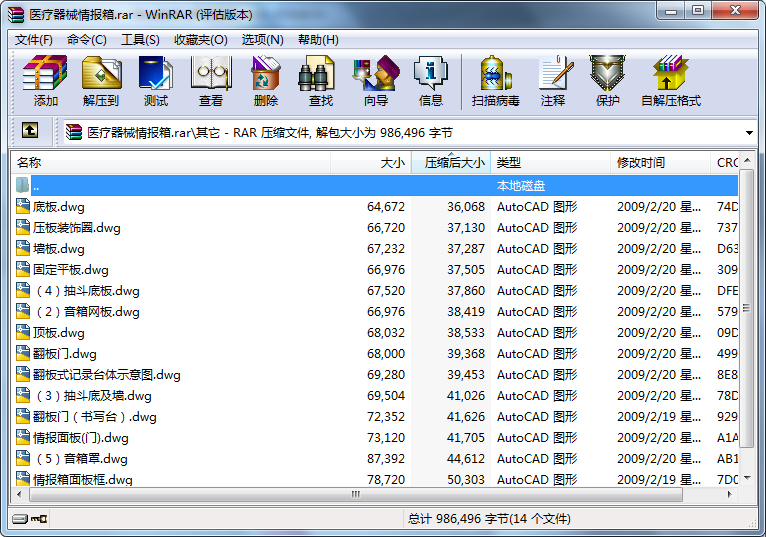Click horizontal scrollbar right arrow
Viewport: 766px width, 537px height.
tap(730, 494)
